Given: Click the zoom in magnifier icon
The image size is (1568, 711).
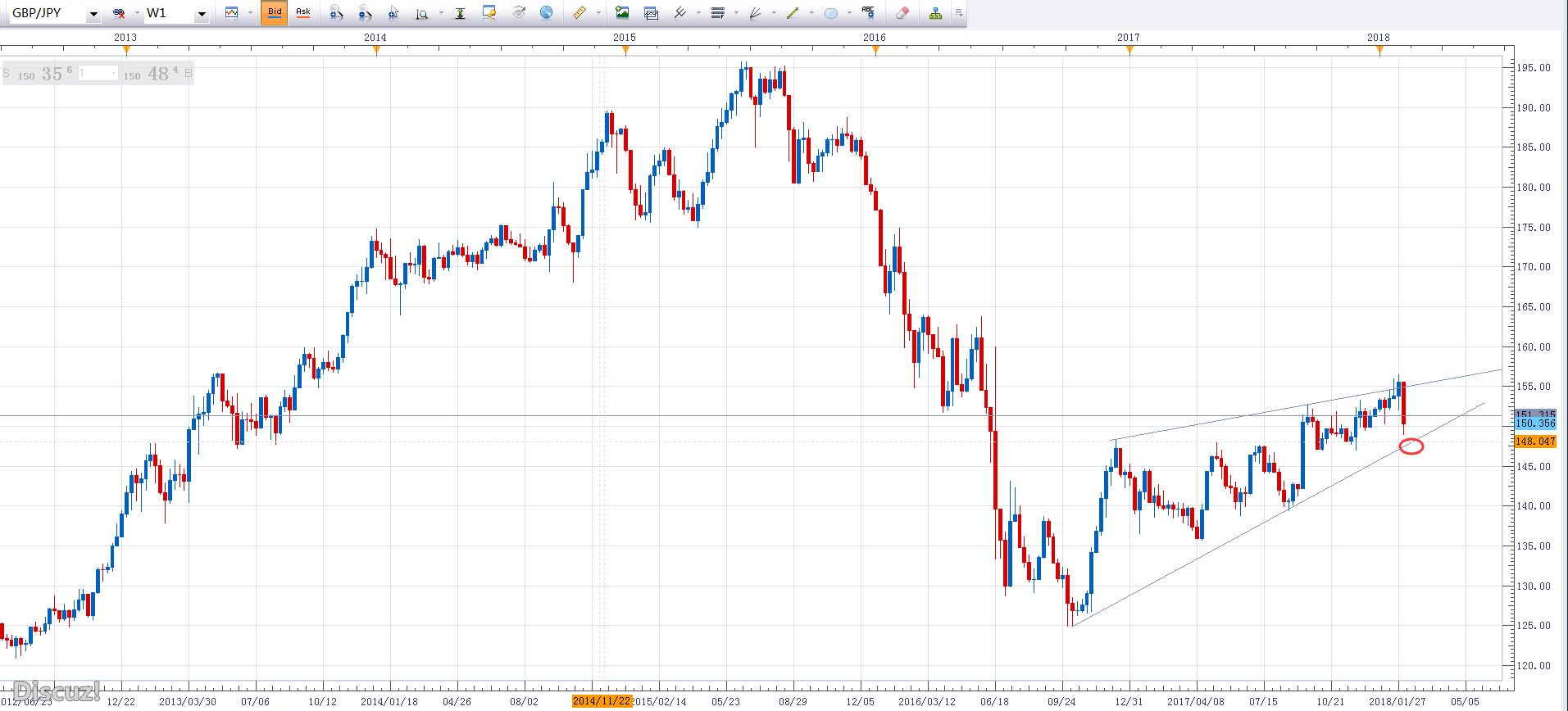Looking at the screenshot, I should (336, 13).
